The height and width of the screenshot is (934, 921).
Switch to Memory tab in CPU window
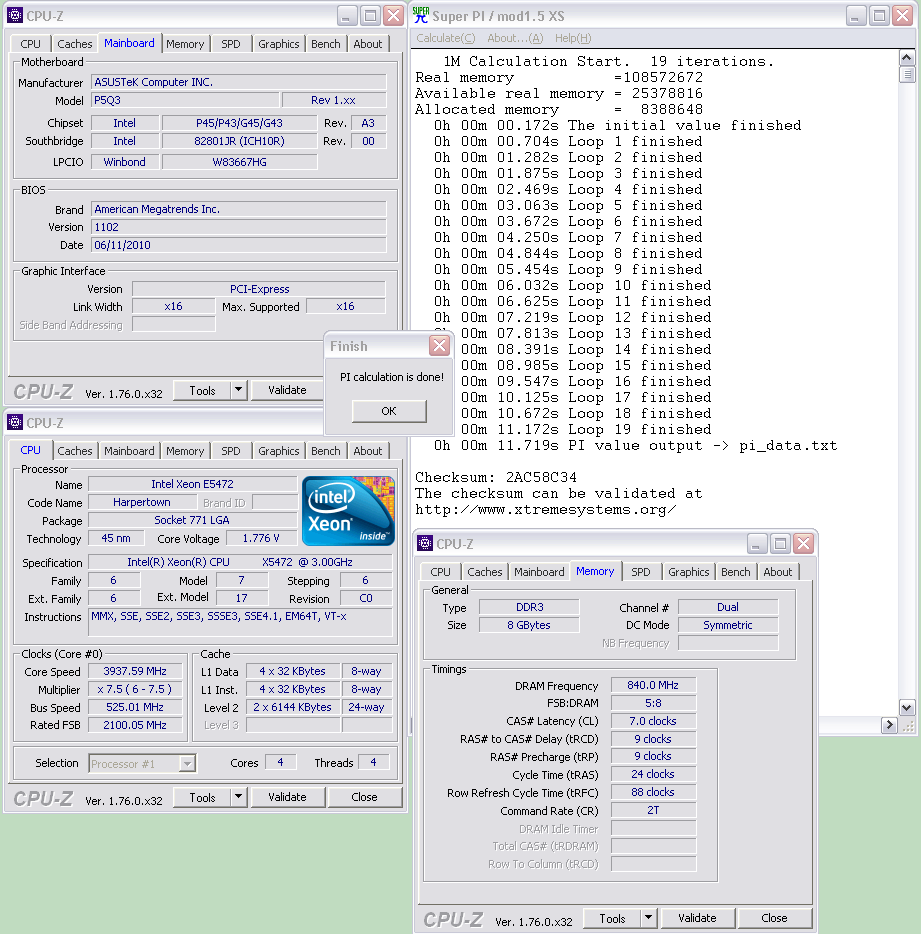[x=185, y=450]
